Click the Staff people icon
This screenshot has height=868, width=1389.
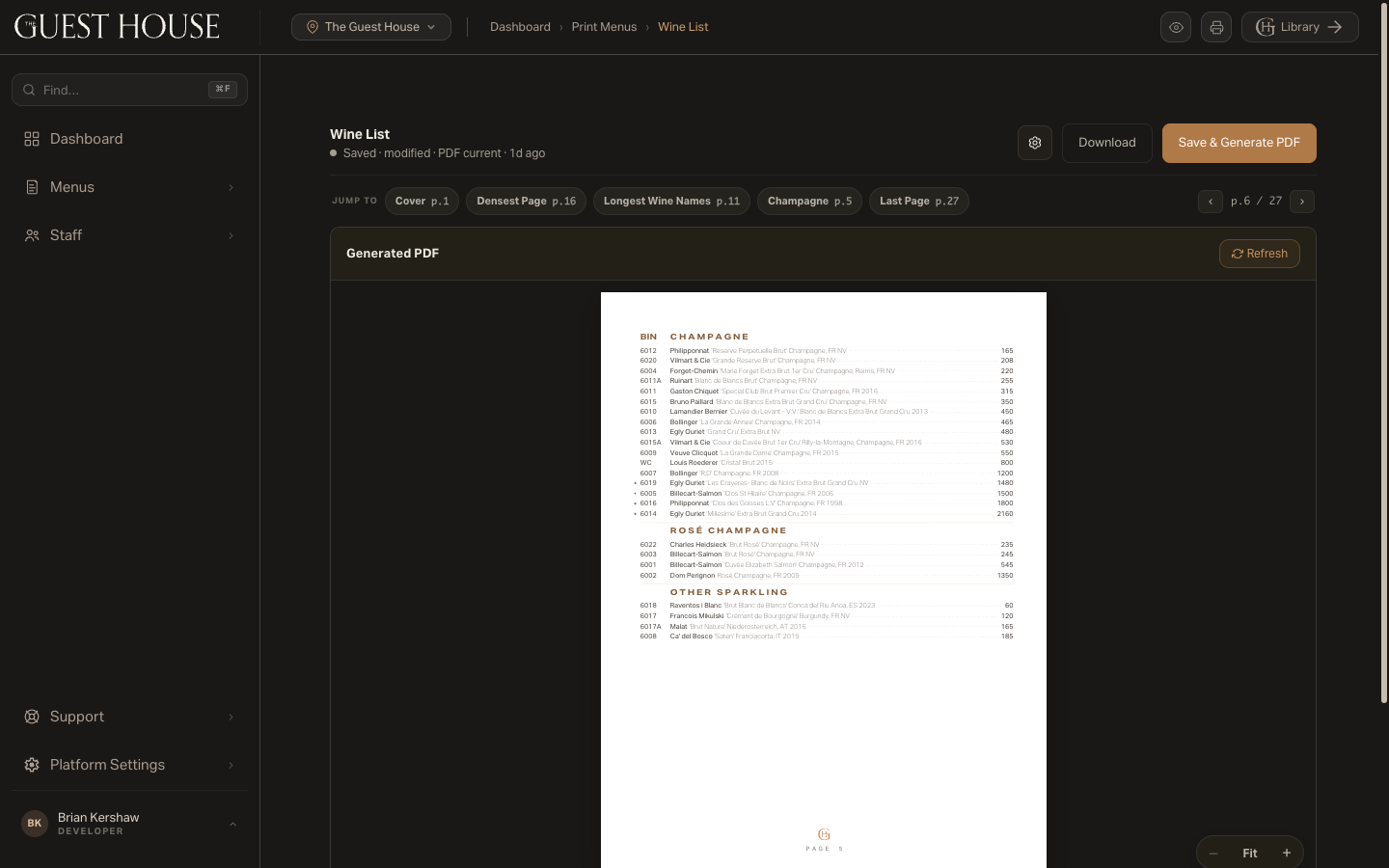click(32, 235)
